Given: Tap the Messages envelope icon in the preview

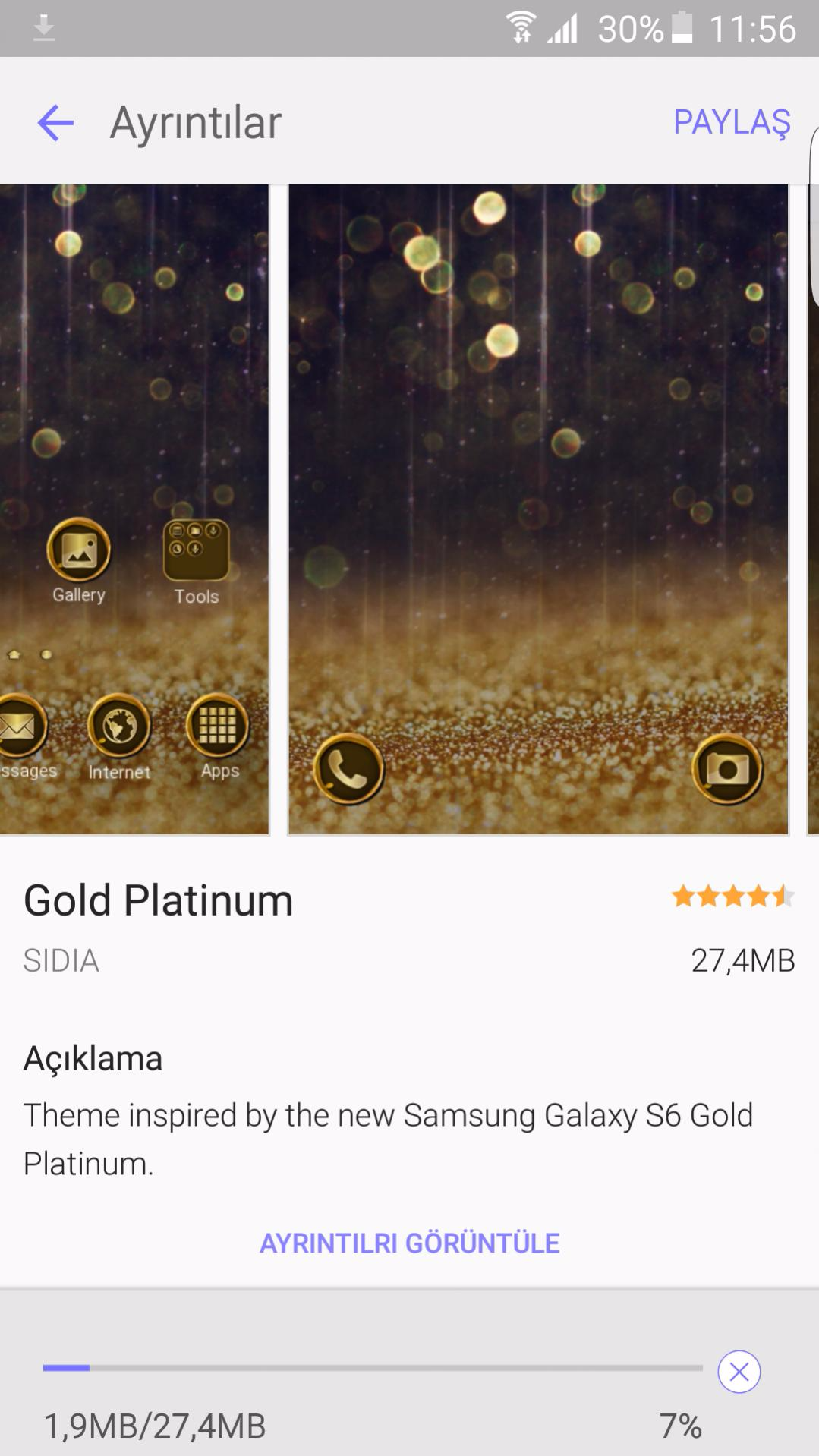Looking at the screenshot, I should click(x=19, y=726).
